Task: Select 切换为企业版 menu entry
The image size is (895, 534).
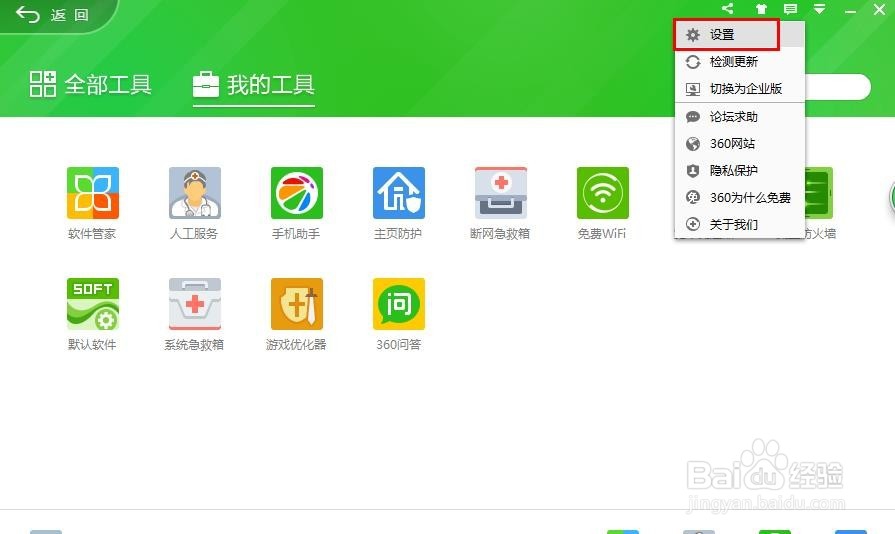Action: (x=740, y=89)
